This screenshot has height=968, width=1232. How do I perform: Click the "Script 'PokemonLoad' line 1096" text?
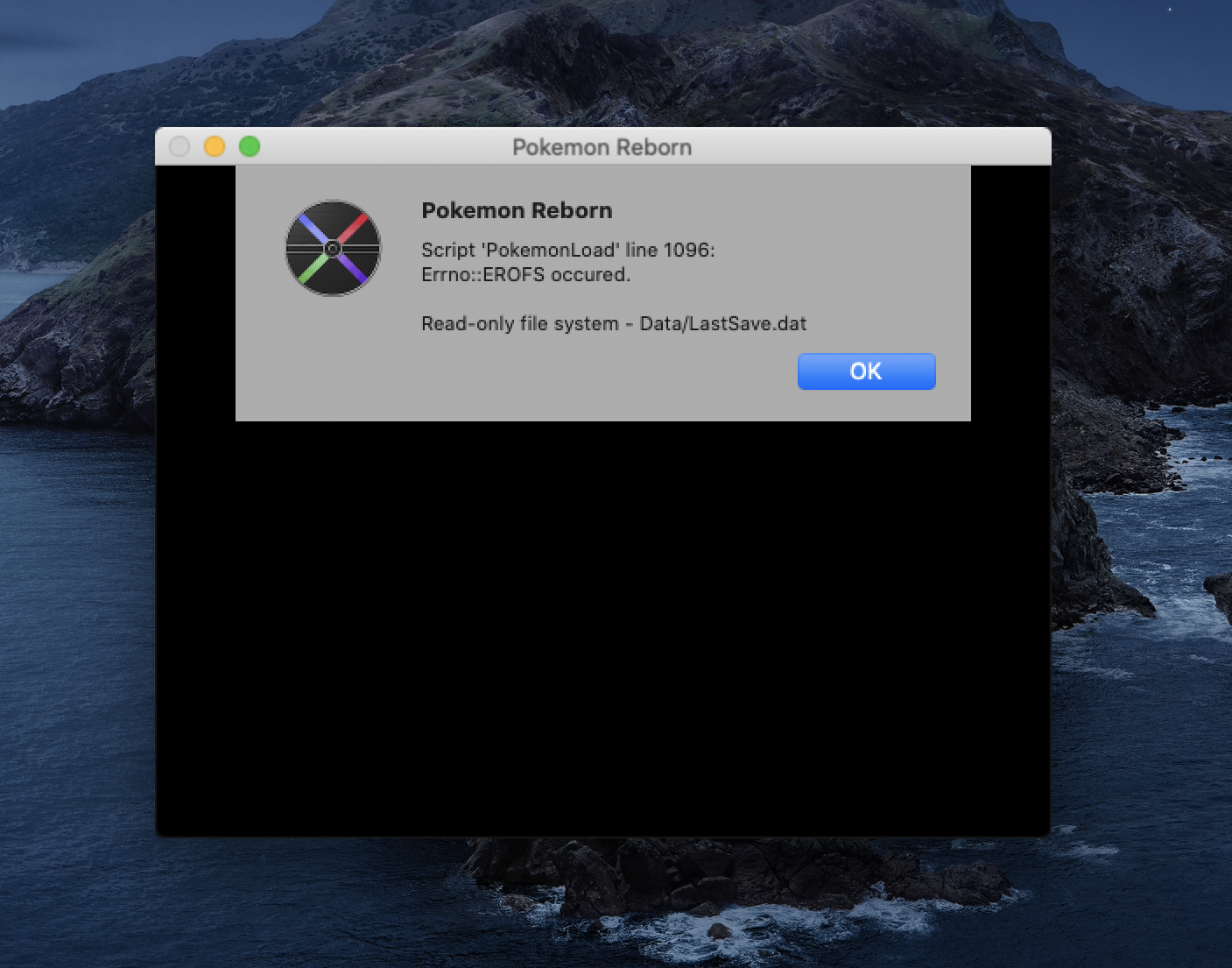tap(567, 250)
